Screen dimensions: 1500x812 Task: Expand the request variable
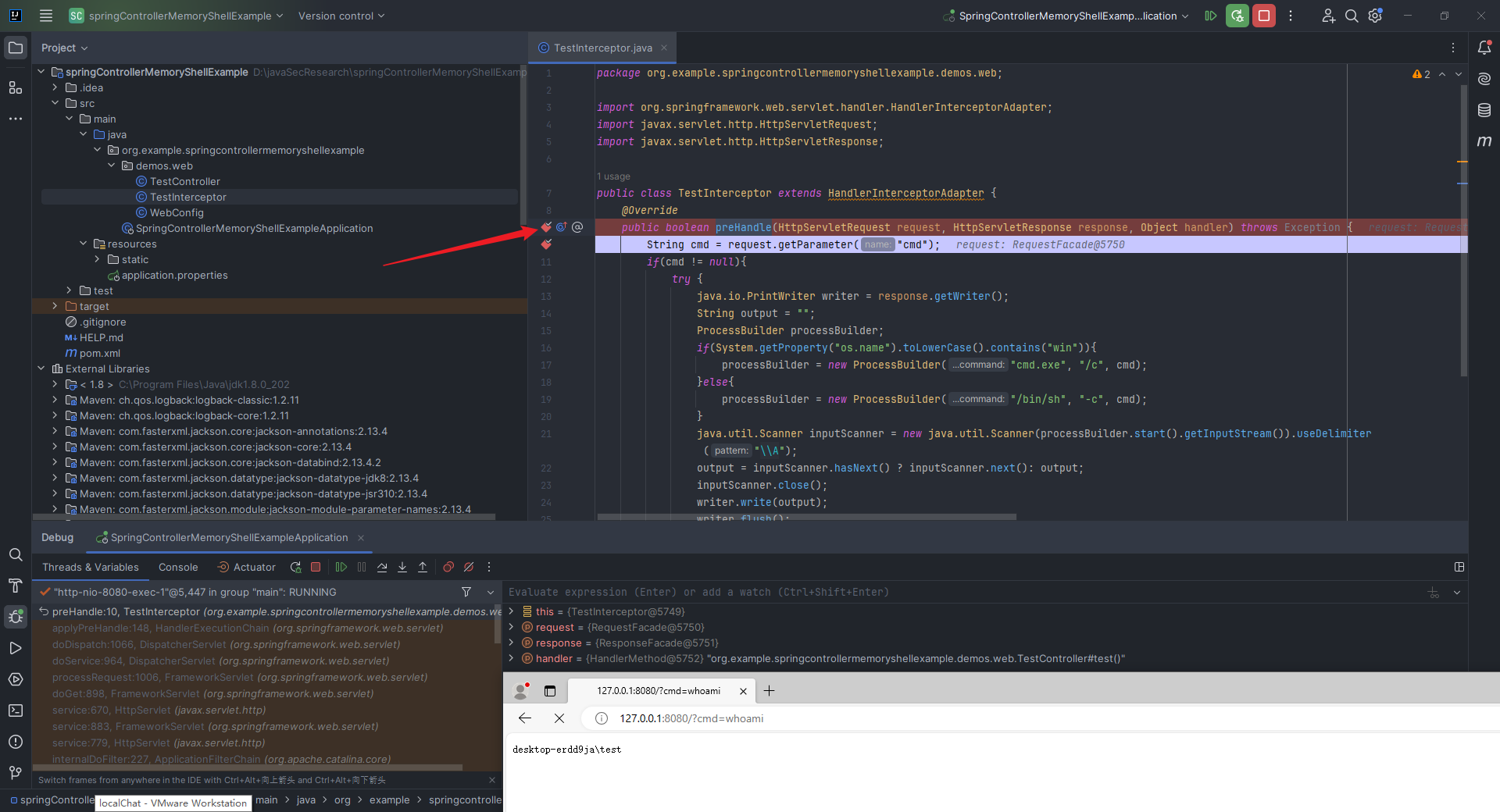[x=512, y=627]
